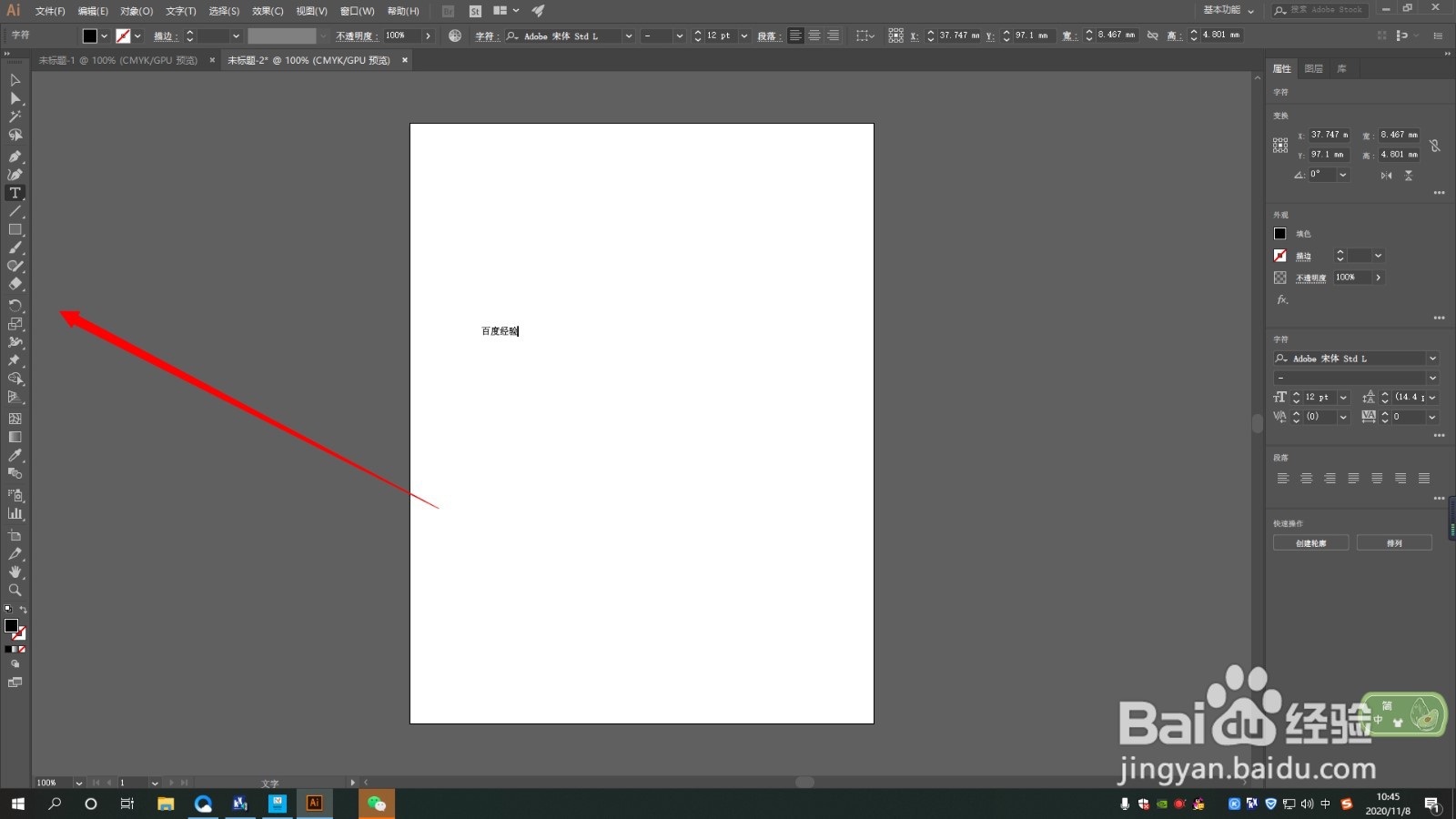Open the 文件(F) menu
Screen dimensions: 1456x819
(x=50, y=11)
